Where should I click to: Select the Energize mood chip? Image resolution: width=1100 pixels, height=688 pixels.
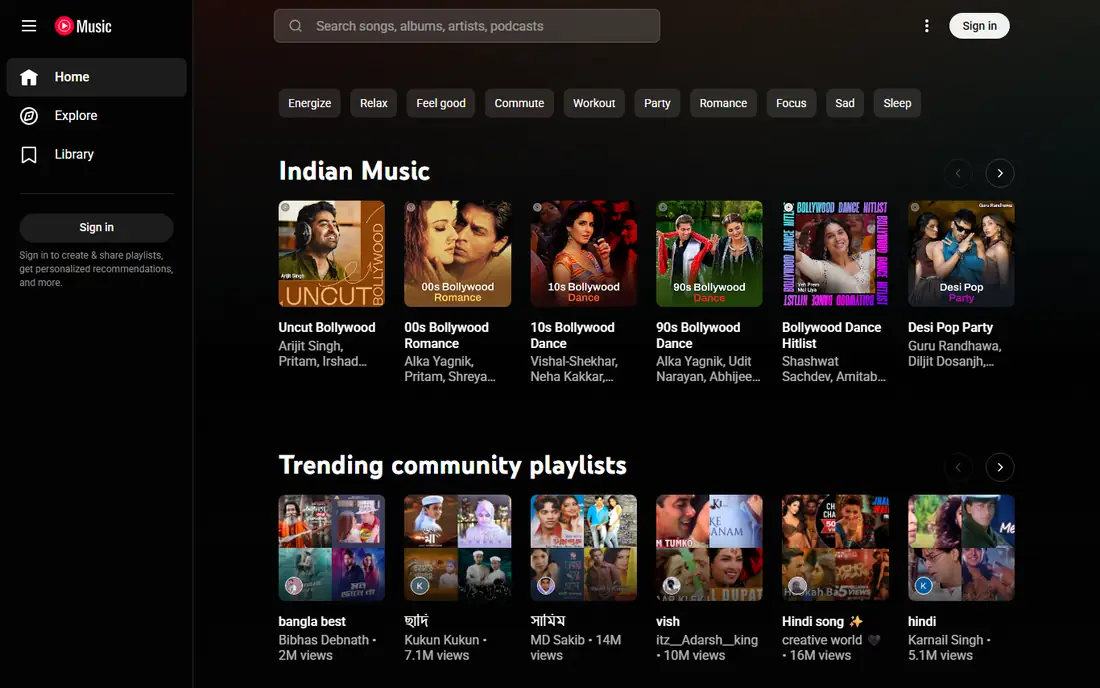[309, 103]
